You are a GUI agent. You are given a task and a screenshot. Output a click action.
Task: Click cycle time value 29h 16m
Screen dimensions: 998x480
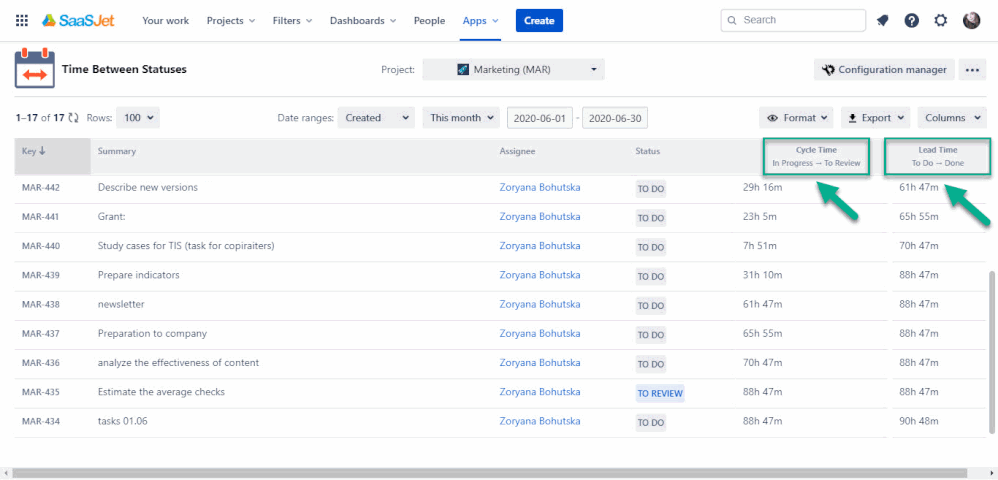[763, 188]
